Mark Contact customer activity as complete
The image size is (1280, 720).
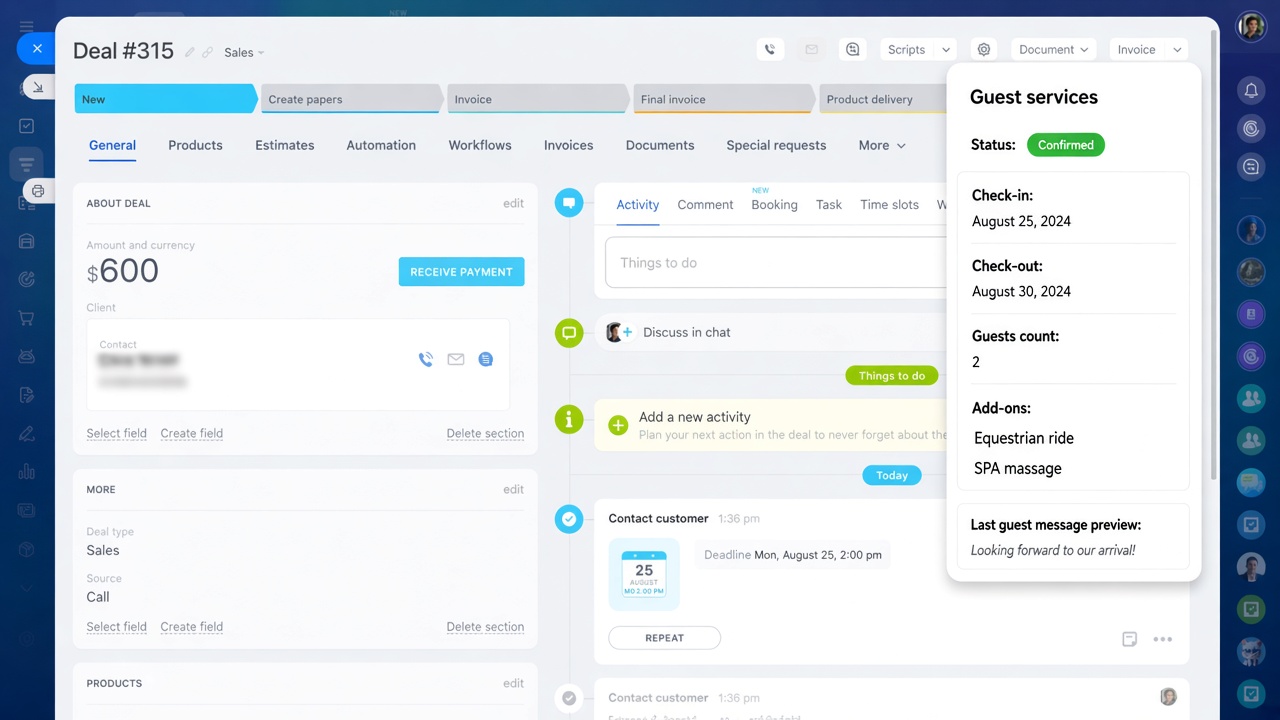pos(569,519)
